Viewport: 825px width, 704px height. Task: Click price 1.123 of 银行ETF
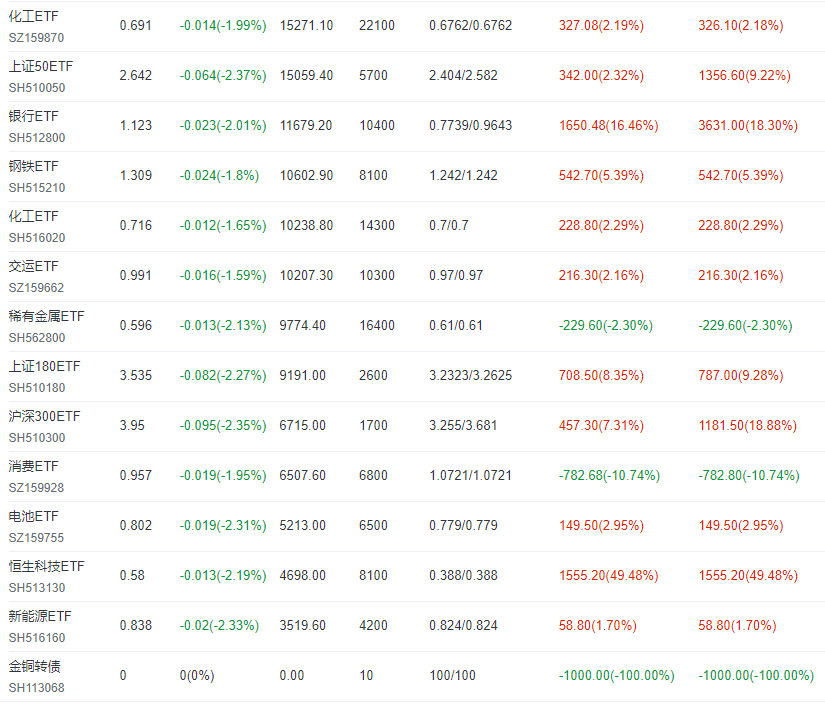(136, 126)
